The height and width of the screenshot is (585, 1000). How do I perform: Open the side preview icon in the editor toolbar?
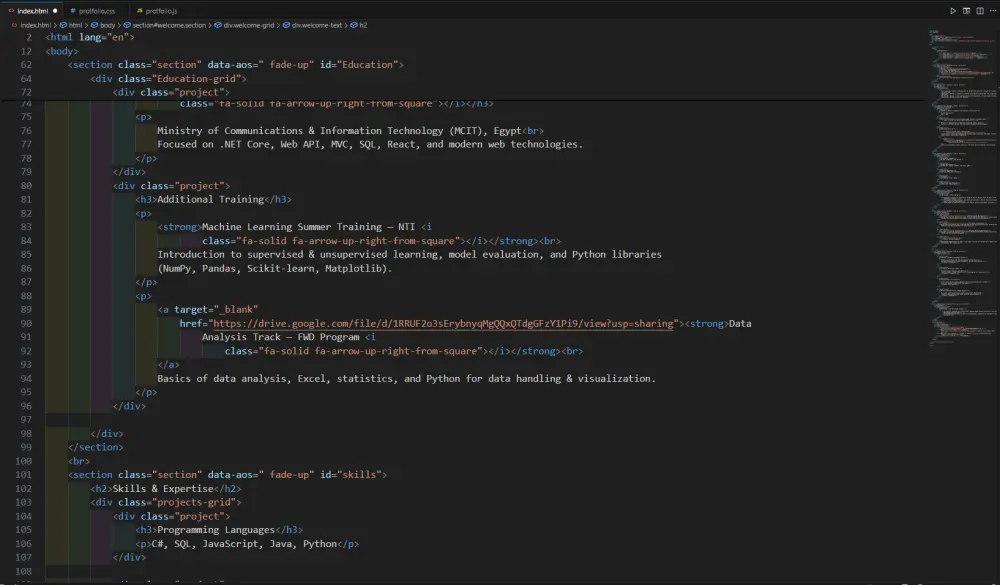click(966, 11)
